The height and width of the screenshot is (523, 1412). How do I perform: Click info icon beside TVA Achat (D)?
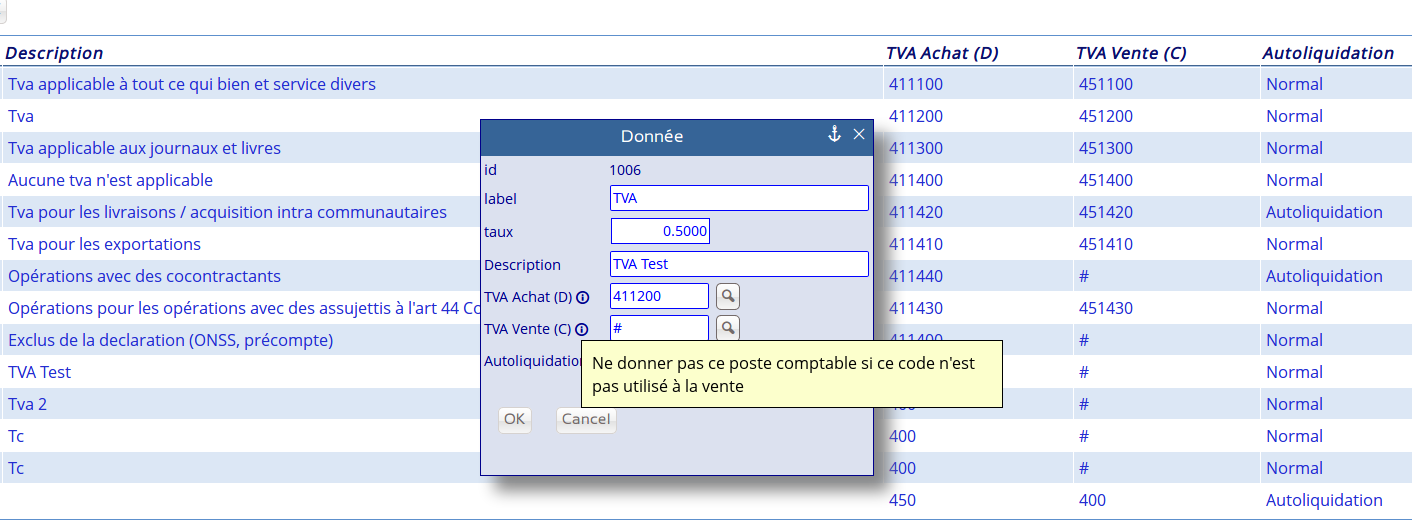point(582,297)
